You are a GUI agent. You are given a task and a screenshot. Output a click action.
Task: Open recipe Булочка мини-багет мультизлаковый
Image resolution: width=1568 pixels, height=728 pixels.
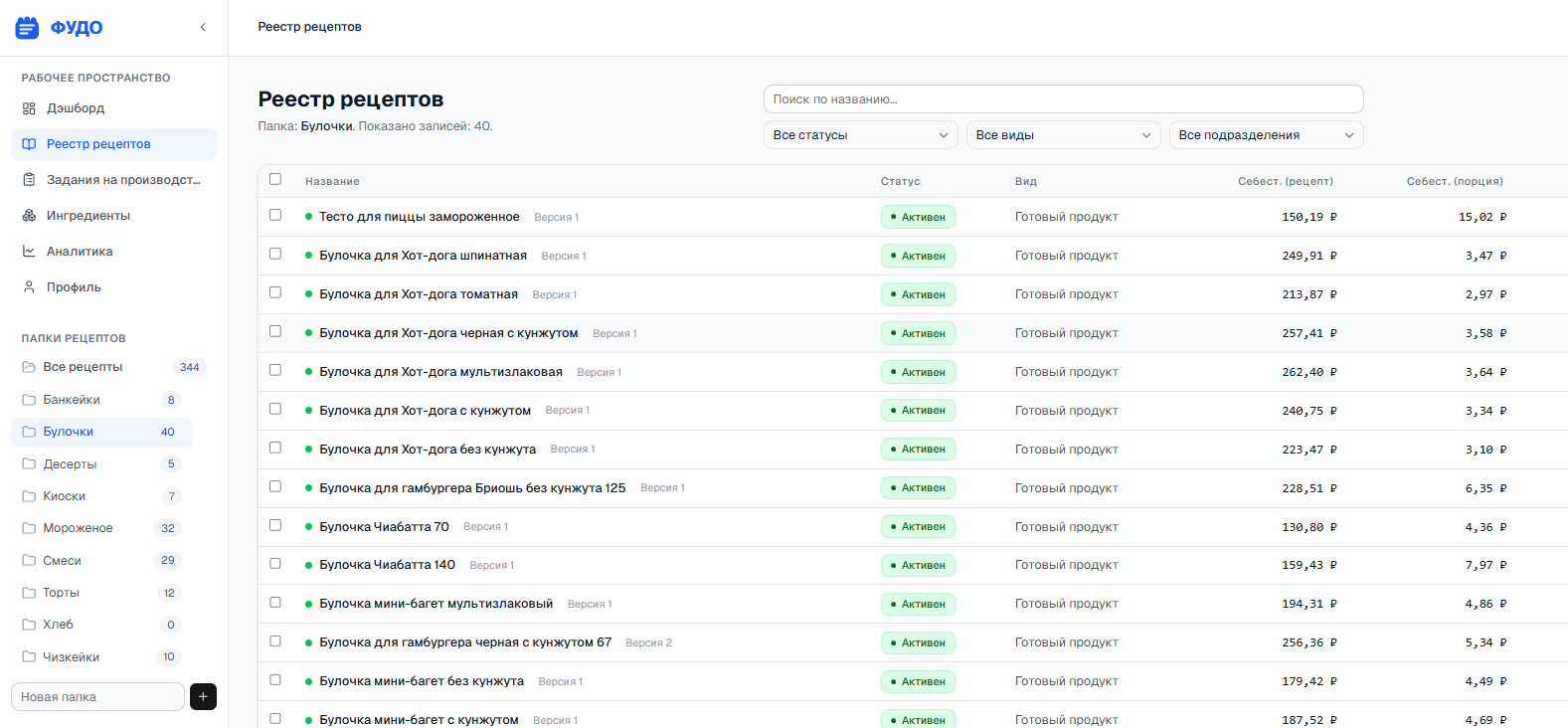click(436, 604)
